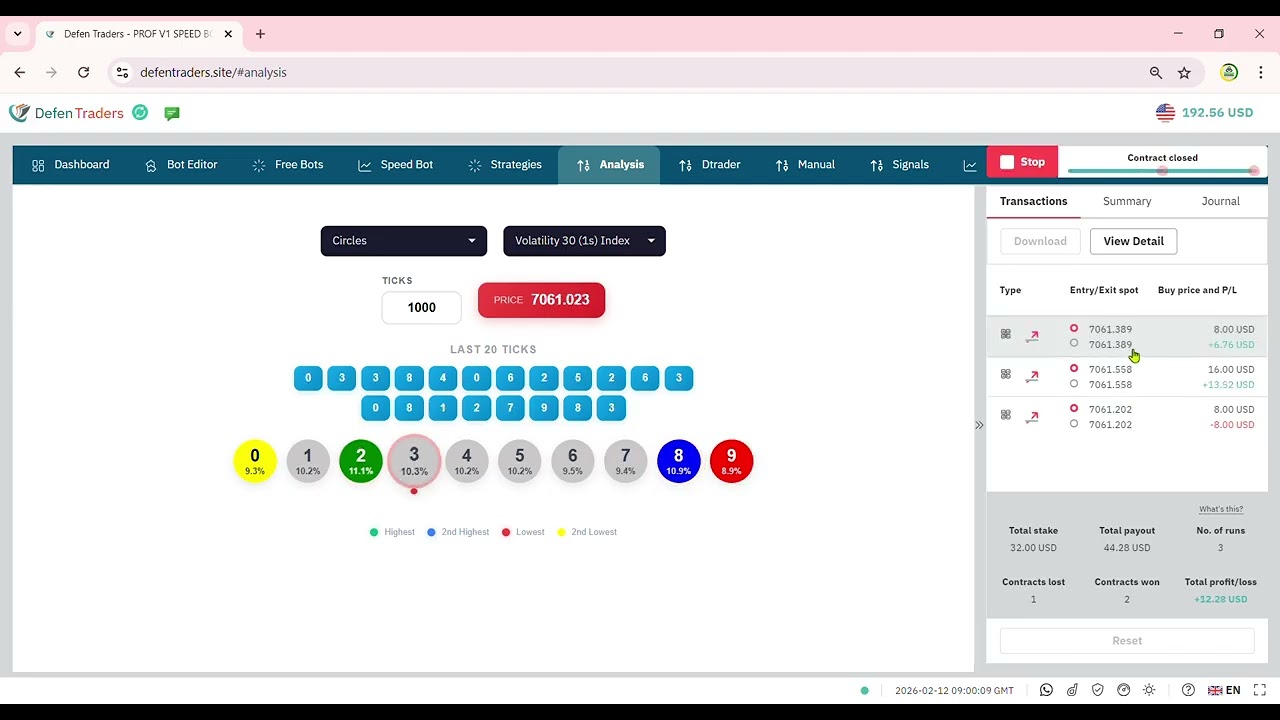Switch to the Summary tab

1127,201
